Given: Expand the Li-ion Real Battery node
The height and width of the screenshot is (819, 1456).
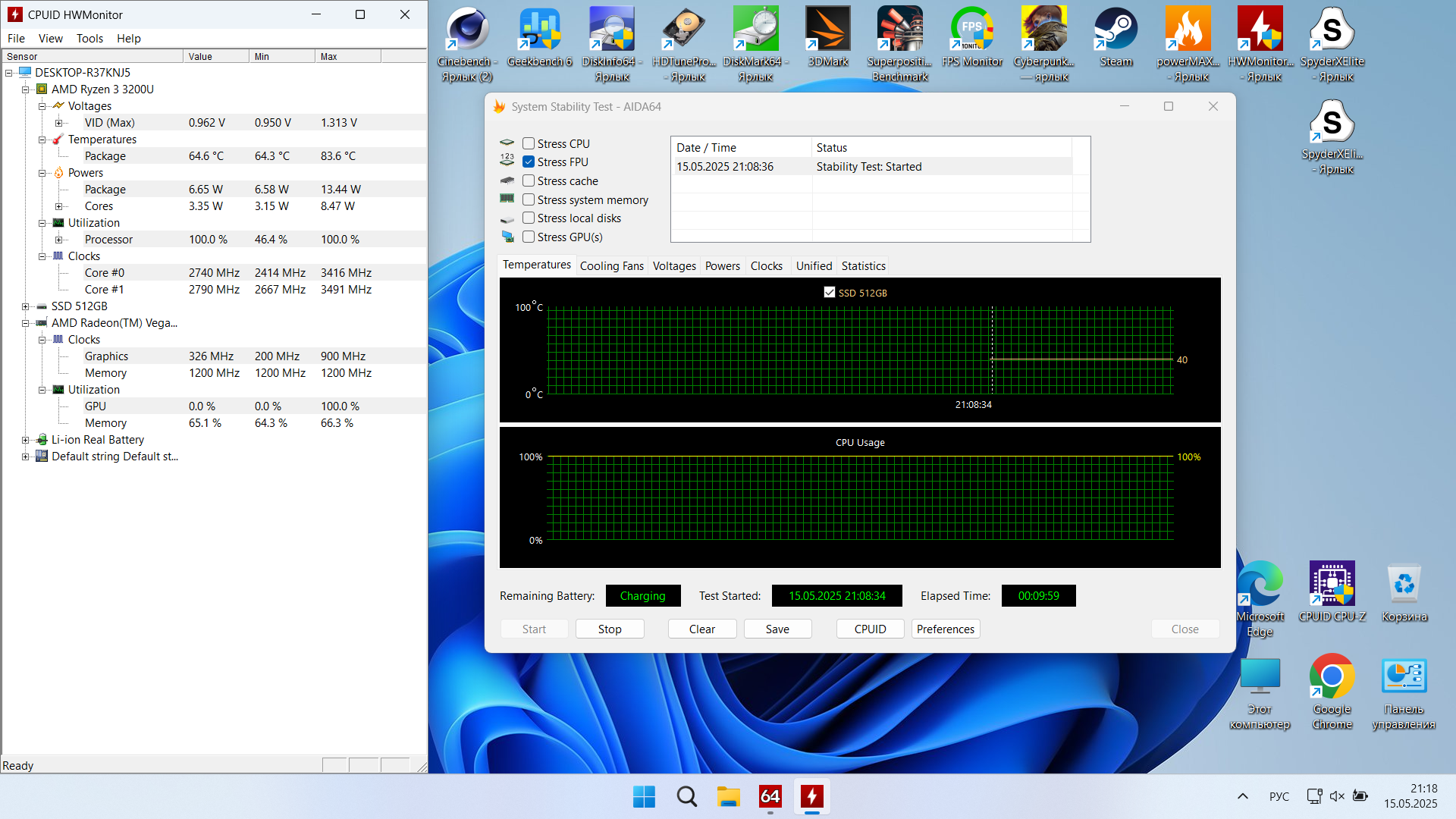Looking at the screenshot, I should point(25,440).
